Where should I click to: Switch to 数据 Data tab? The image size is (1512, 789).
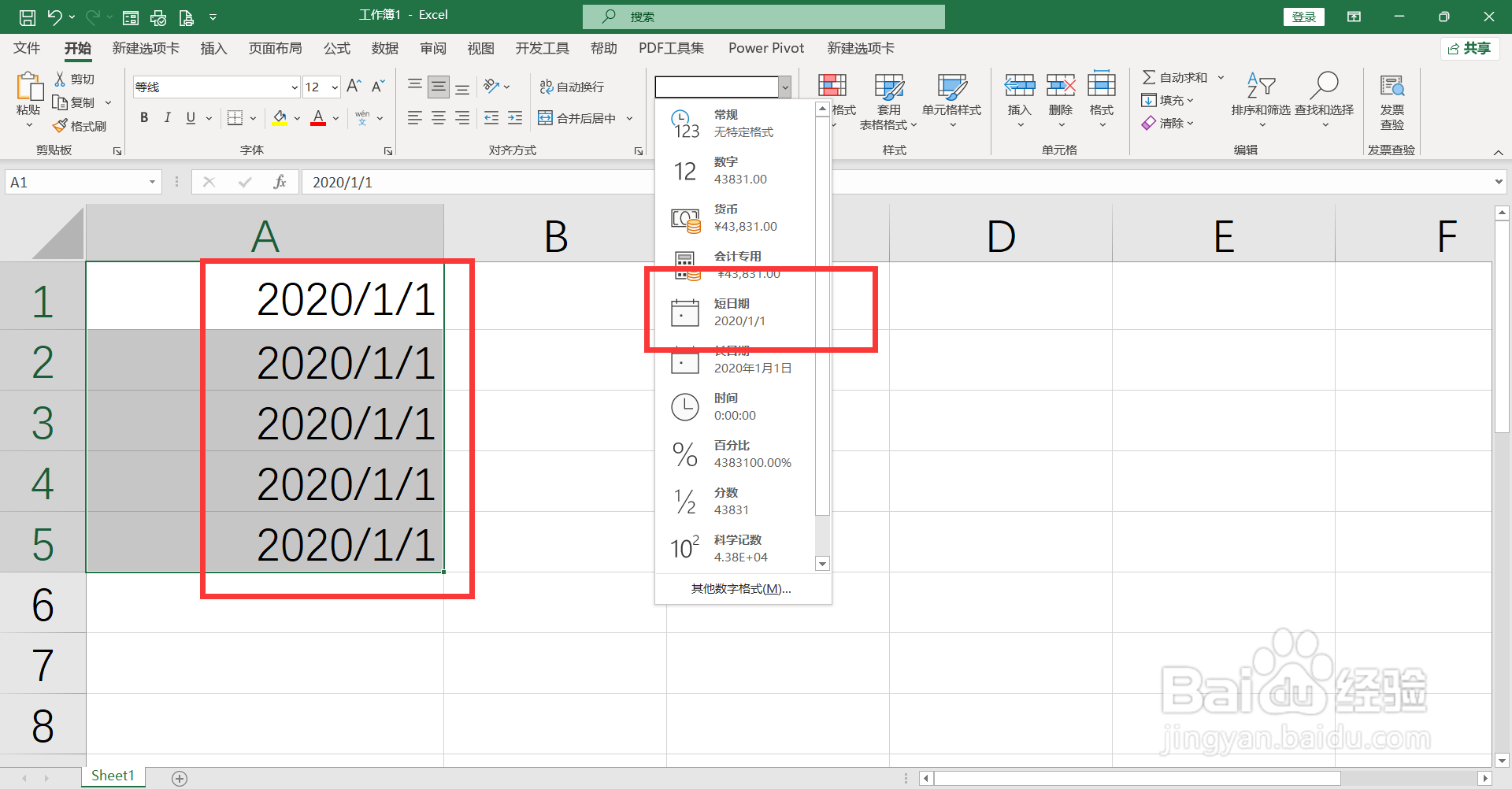(x=385, y=48)
